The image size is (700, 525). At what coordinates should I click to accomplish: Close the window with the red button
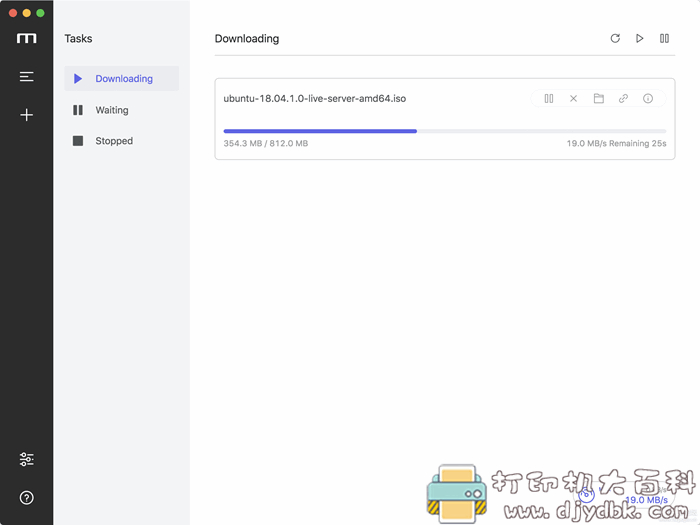(x=13, y=13)
